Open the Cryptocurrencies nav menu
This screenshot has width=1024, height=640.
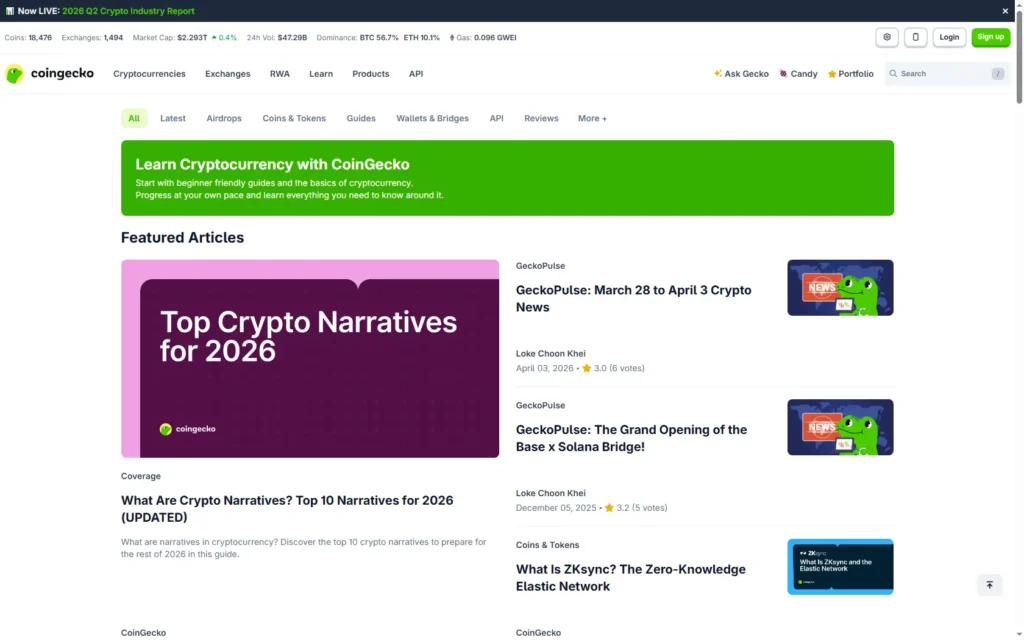pos(149,74)
